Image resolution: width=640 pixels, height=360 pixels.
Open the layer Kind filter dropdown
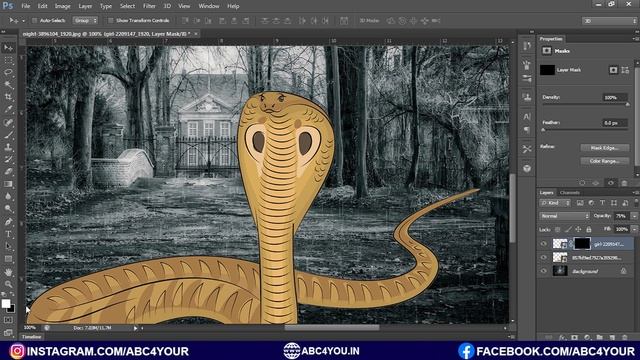coord(555,203)
